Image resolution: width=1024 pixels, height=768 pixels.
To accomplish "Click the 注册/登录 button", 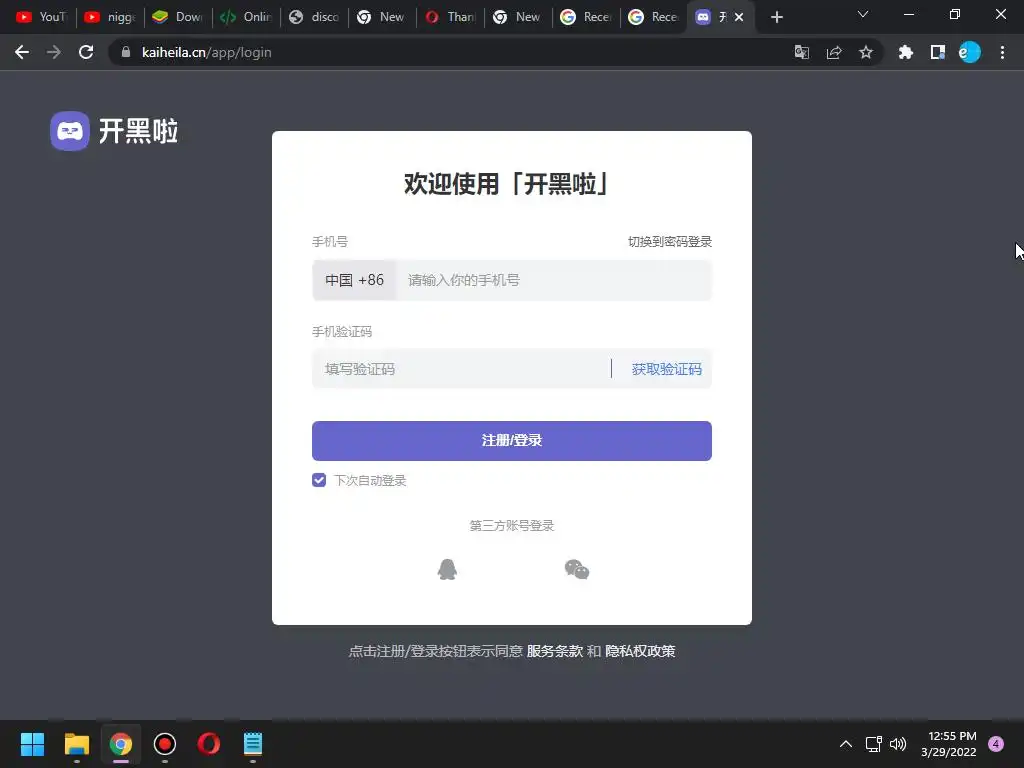I will tap(511, 441).
